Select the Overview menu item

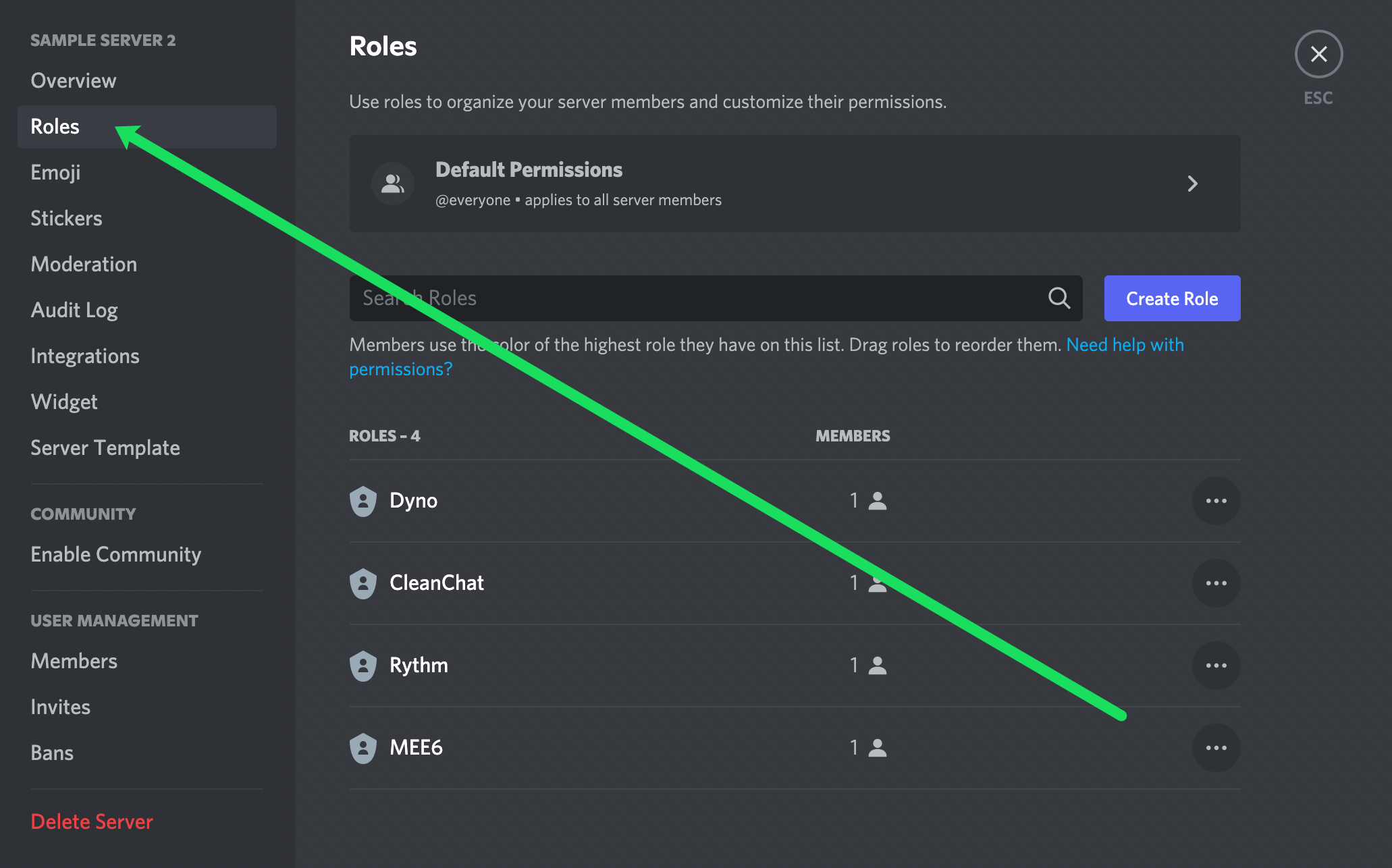[73, 79]
